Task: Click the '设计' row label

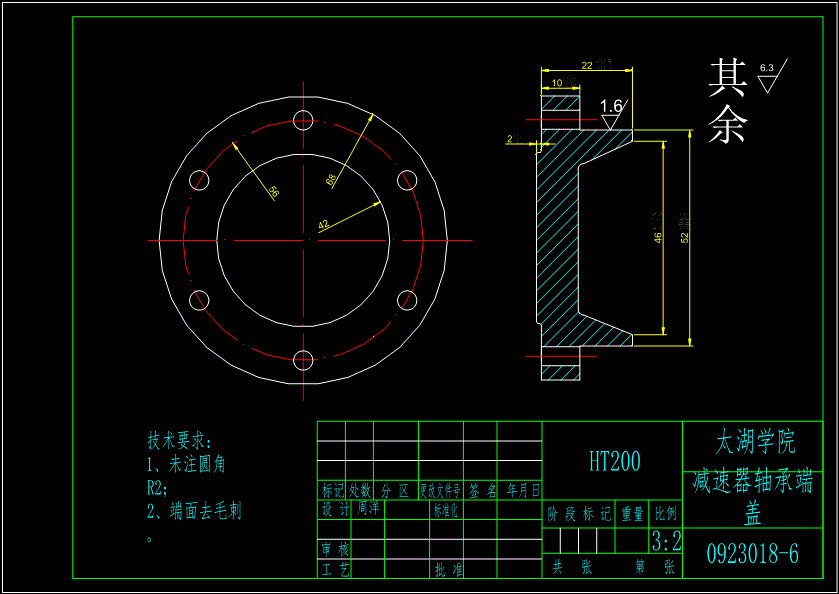Action: click(335, 509)
